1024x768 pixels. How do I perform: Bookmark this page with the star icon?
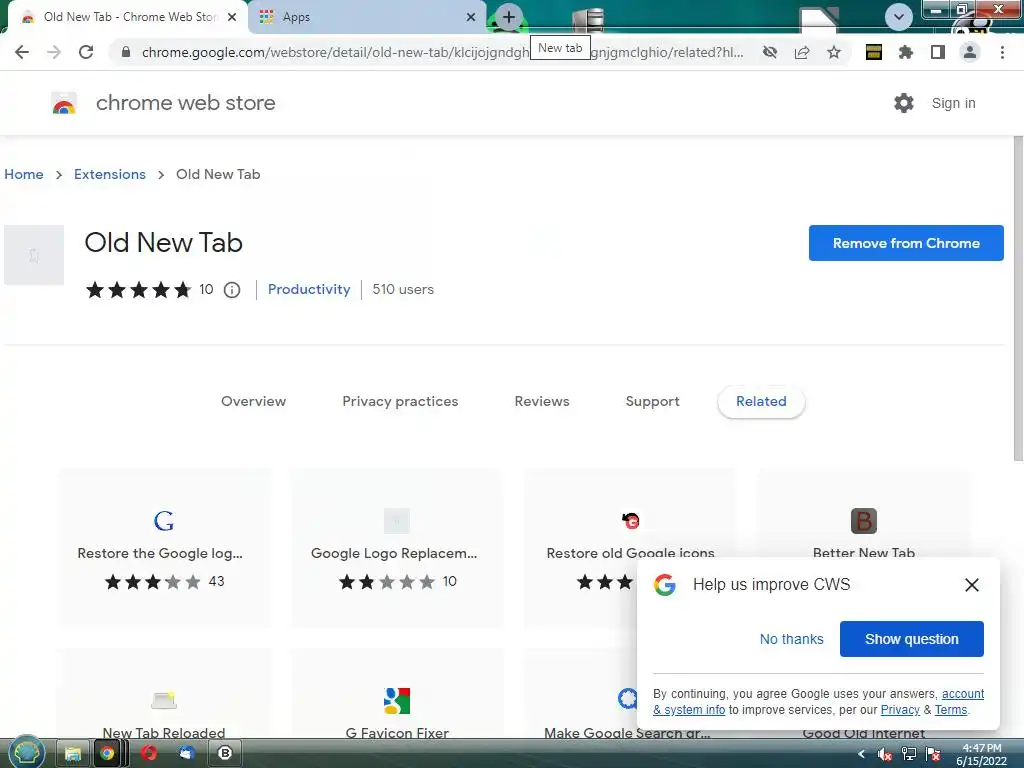click(x=834, y=52)
